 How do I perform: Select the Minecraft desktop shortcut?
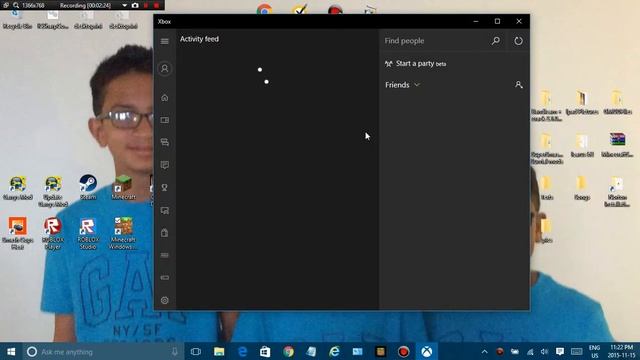click(x=123, y=187)
